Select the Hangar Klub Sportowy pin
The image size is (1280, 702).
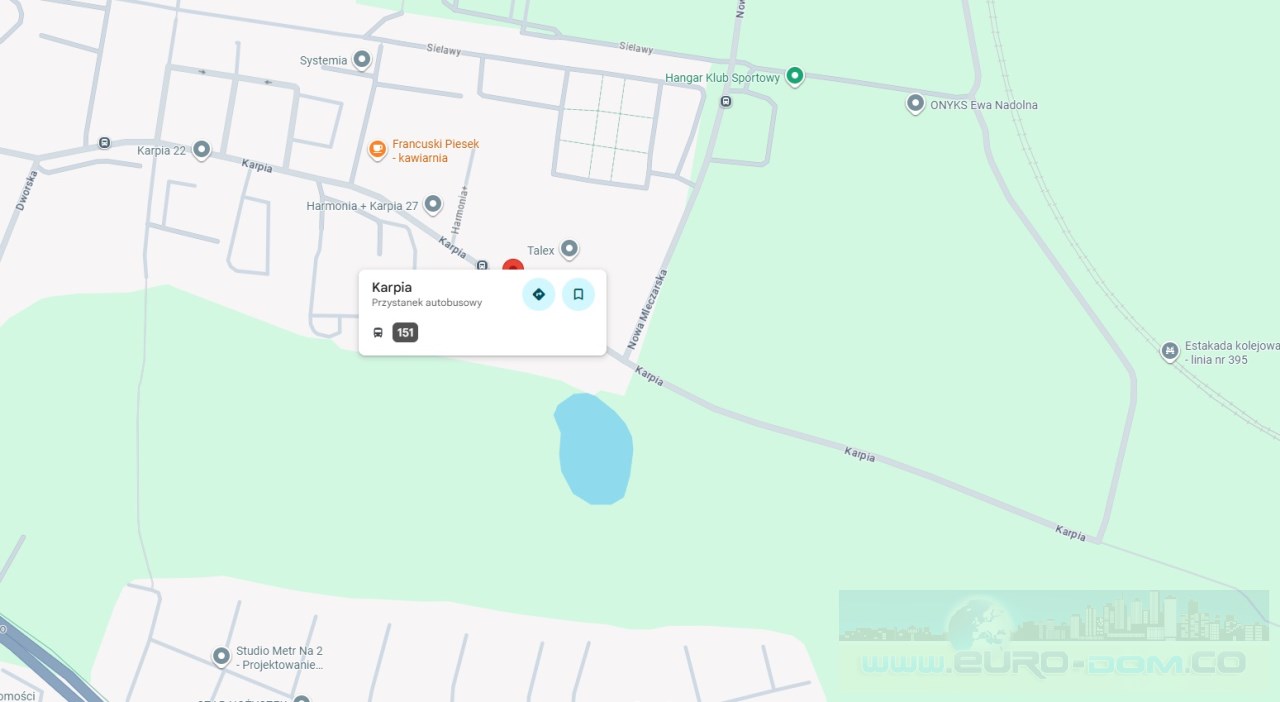[794, 76]
